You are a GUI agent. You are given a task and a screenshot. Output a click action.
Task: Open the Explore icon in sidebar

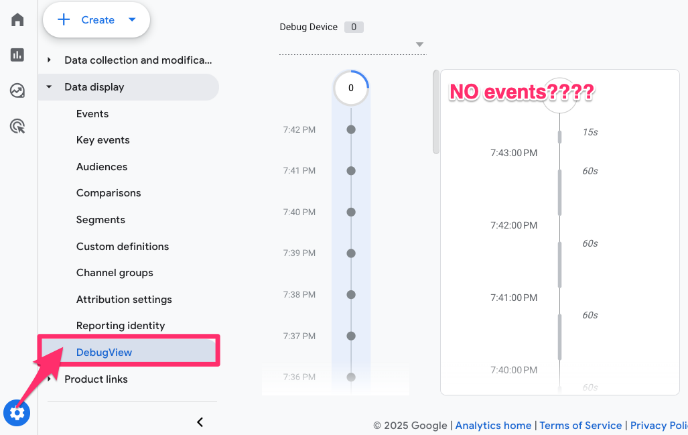(18, 91)
